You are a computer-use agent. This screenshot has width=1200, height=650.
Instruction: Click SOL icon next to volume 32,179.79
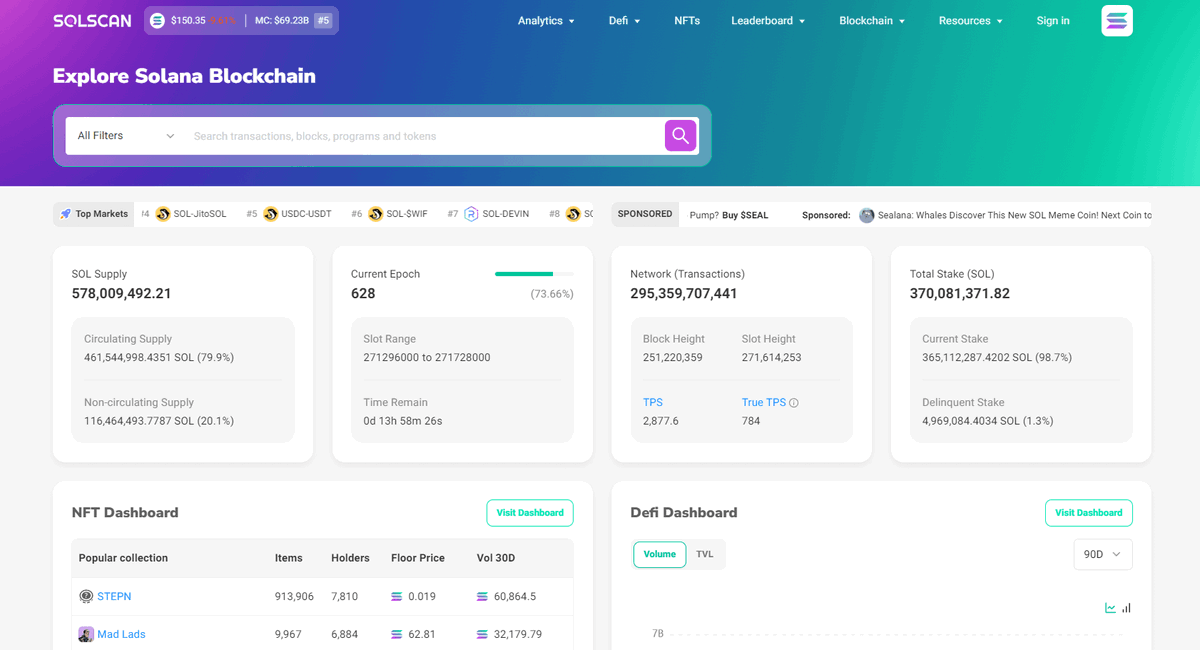click(483, 635)
